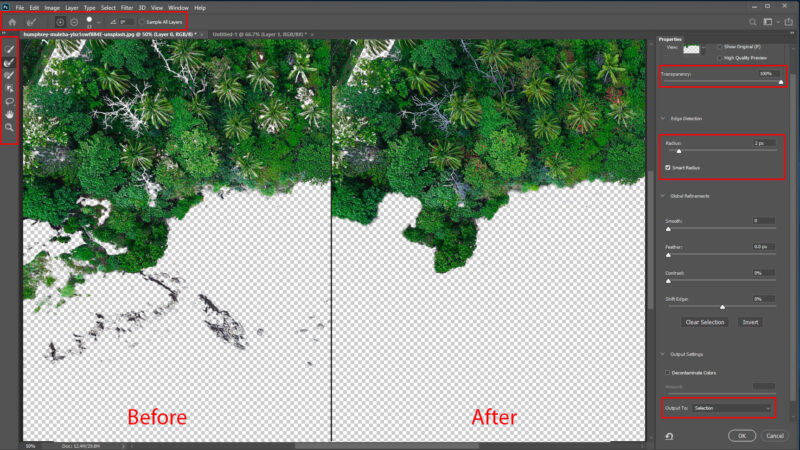Image resolution: width=800 pixels, height=450 pixels.
Task: Collapse the Properties panel with double arrows
Action: [x=792, y=33]
